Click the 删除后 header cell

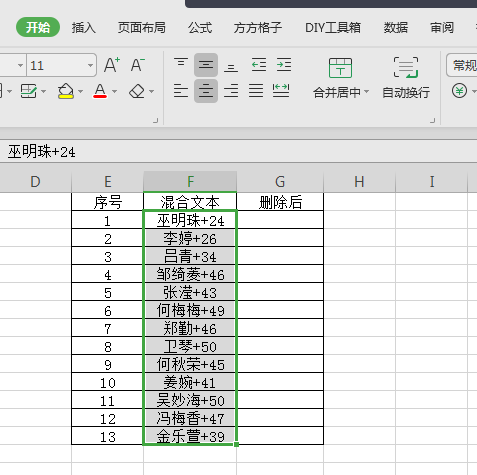point(280,202)
